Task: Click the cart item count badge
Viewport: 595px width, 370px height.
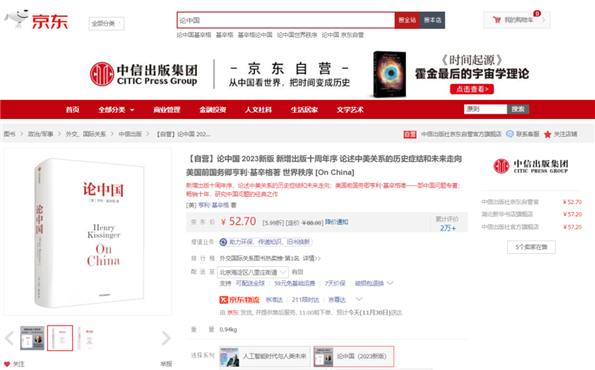Action: 537,14
